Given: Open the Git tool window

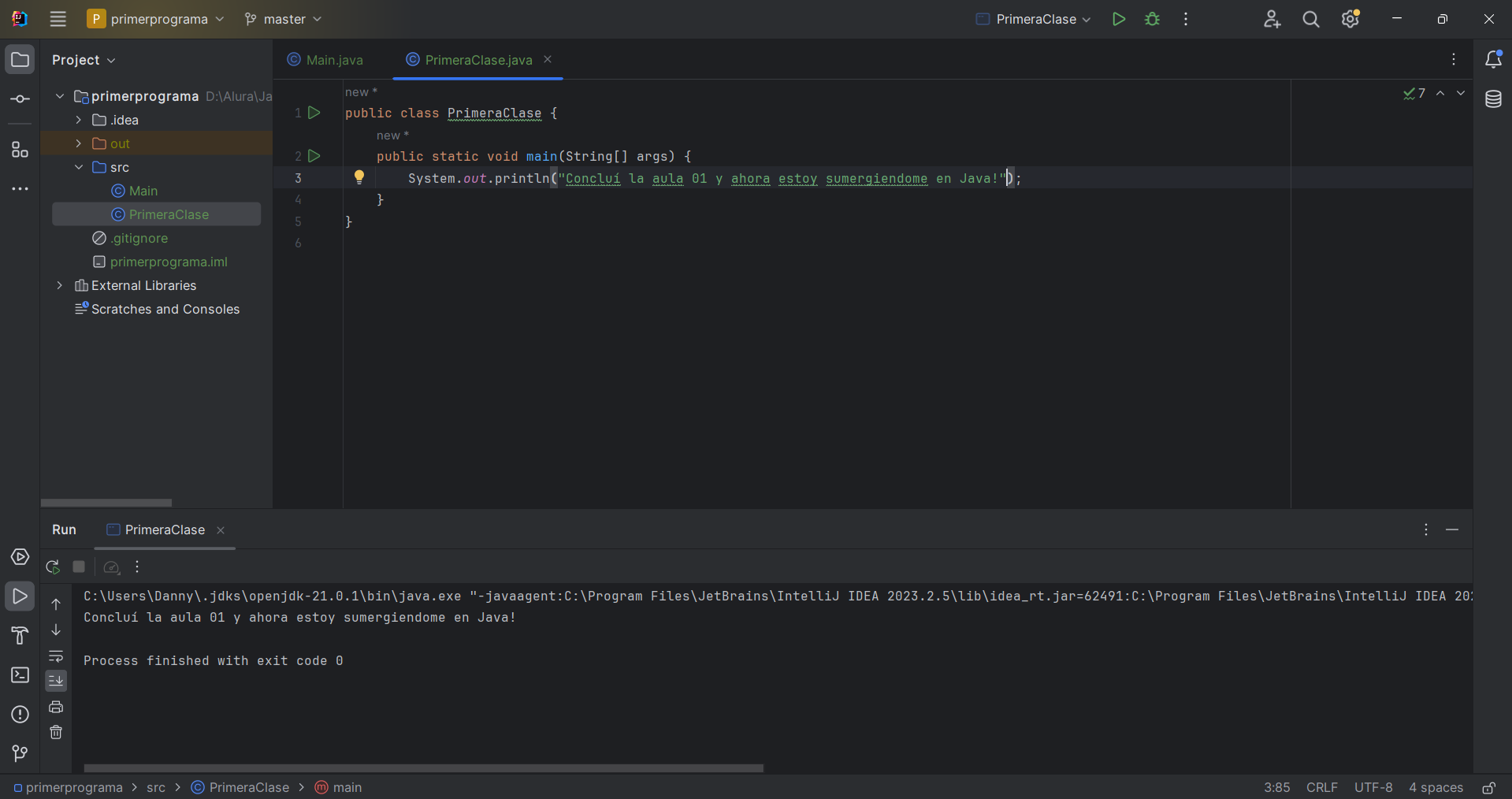Looking at the screenshot, I should (x=20, y=753).
